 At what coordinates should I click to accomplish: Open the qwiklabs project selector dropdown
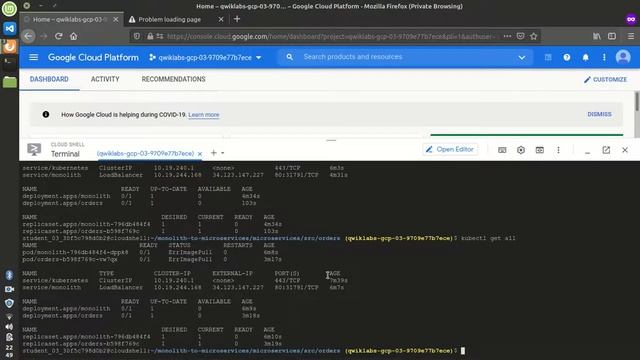coord(205,58)
